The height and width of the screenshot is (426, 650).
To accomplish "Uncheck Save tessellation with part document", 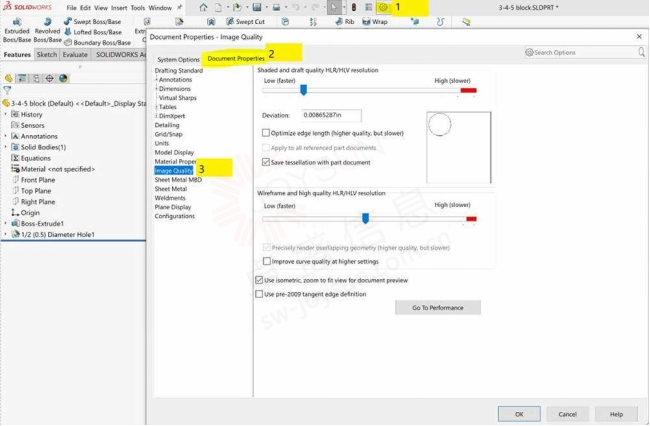I will point(266,162).
